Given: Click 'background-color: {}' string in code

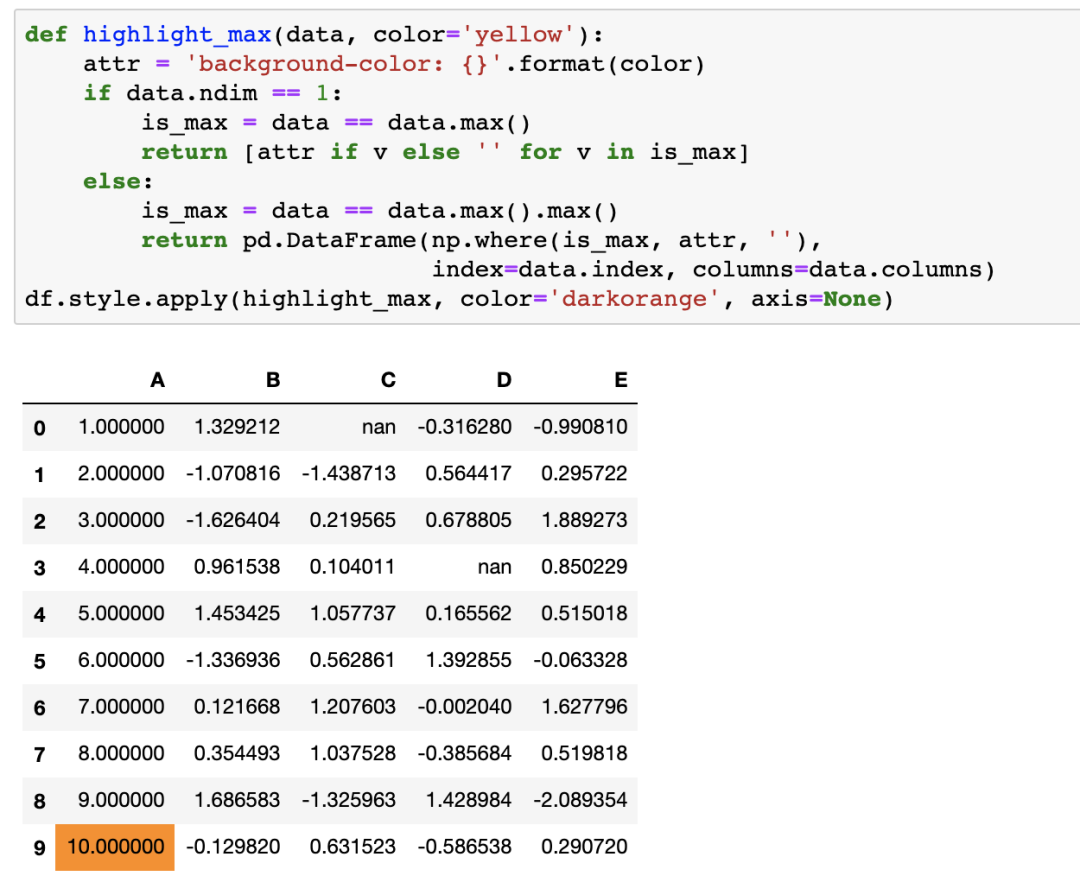Looking at the screenshot, I should (x=344, y=64).
